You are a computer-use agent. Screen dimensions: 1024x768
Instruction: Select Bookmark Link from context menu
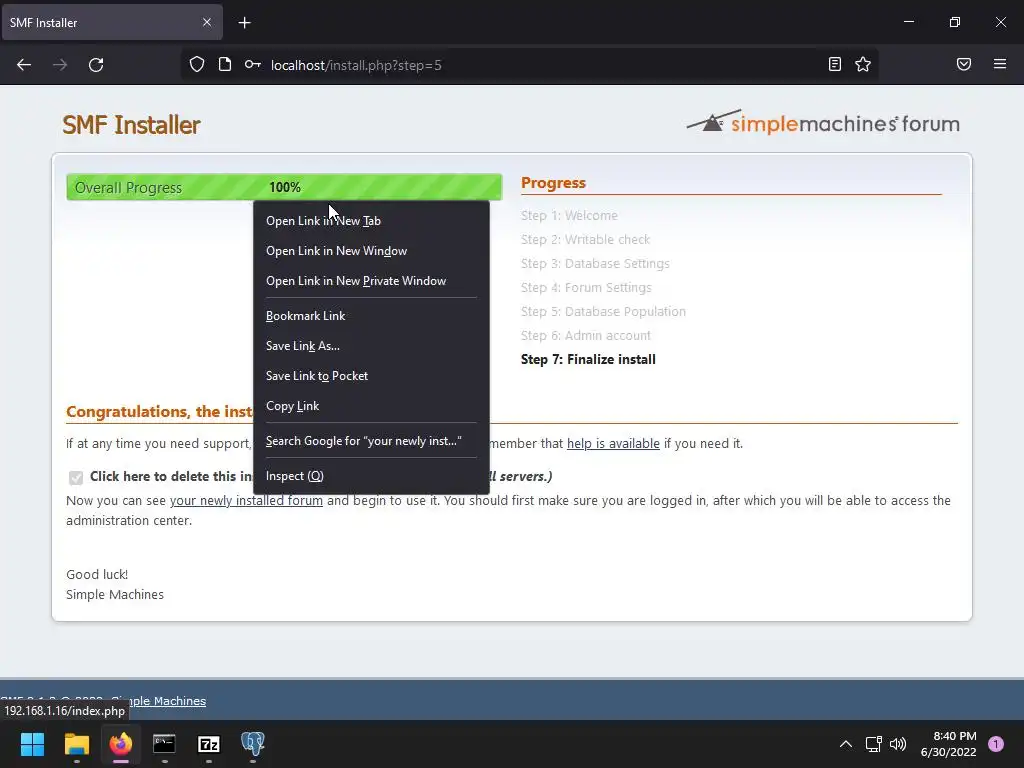pos(371,315)
